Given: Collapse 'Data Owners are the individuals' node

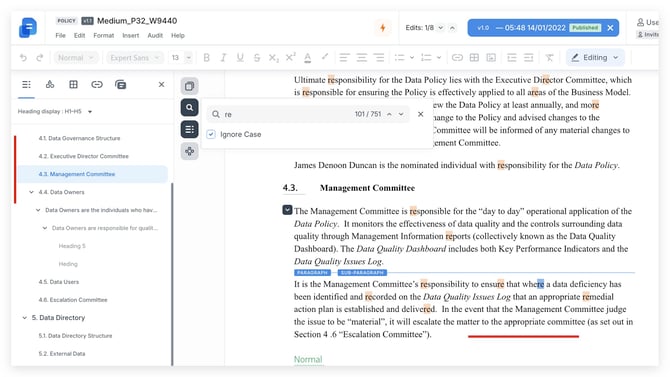Looking at the screenshot, I should click(x=38, y=210).
